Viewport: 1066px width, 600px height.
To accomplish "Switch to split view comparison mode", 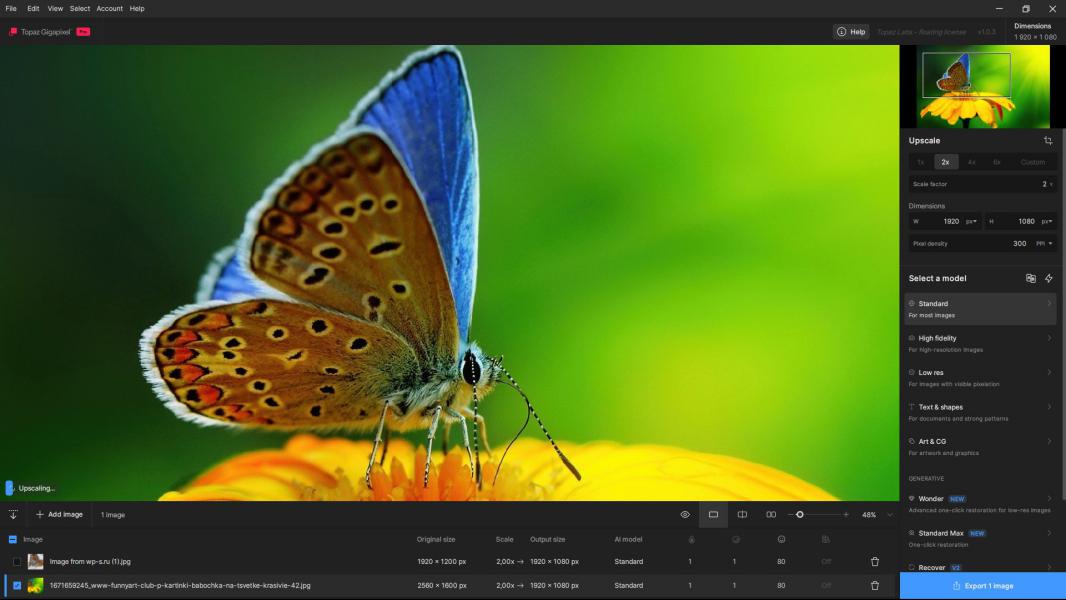I will pyautogui.click(x=742, y=515).
